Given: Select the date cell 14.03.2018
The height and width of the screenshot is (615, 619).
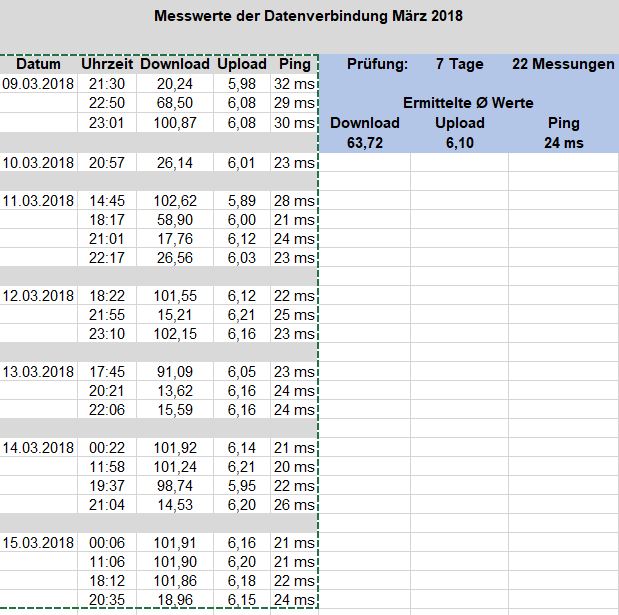Looking at the screenshot, I should (x=38, y=448).
